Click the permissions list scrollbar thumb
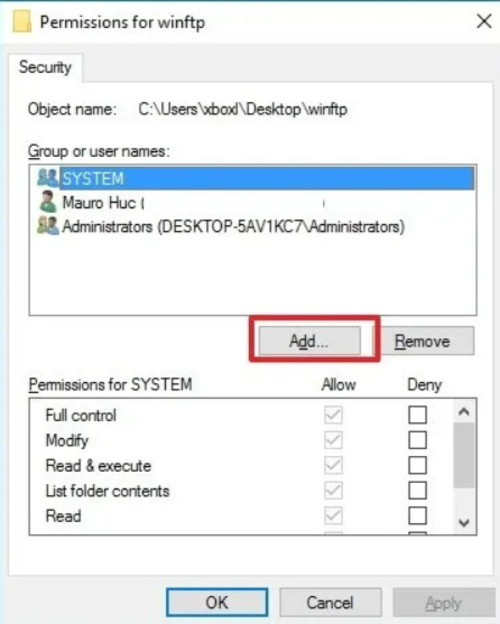500x624 pixels. point(464,455)
